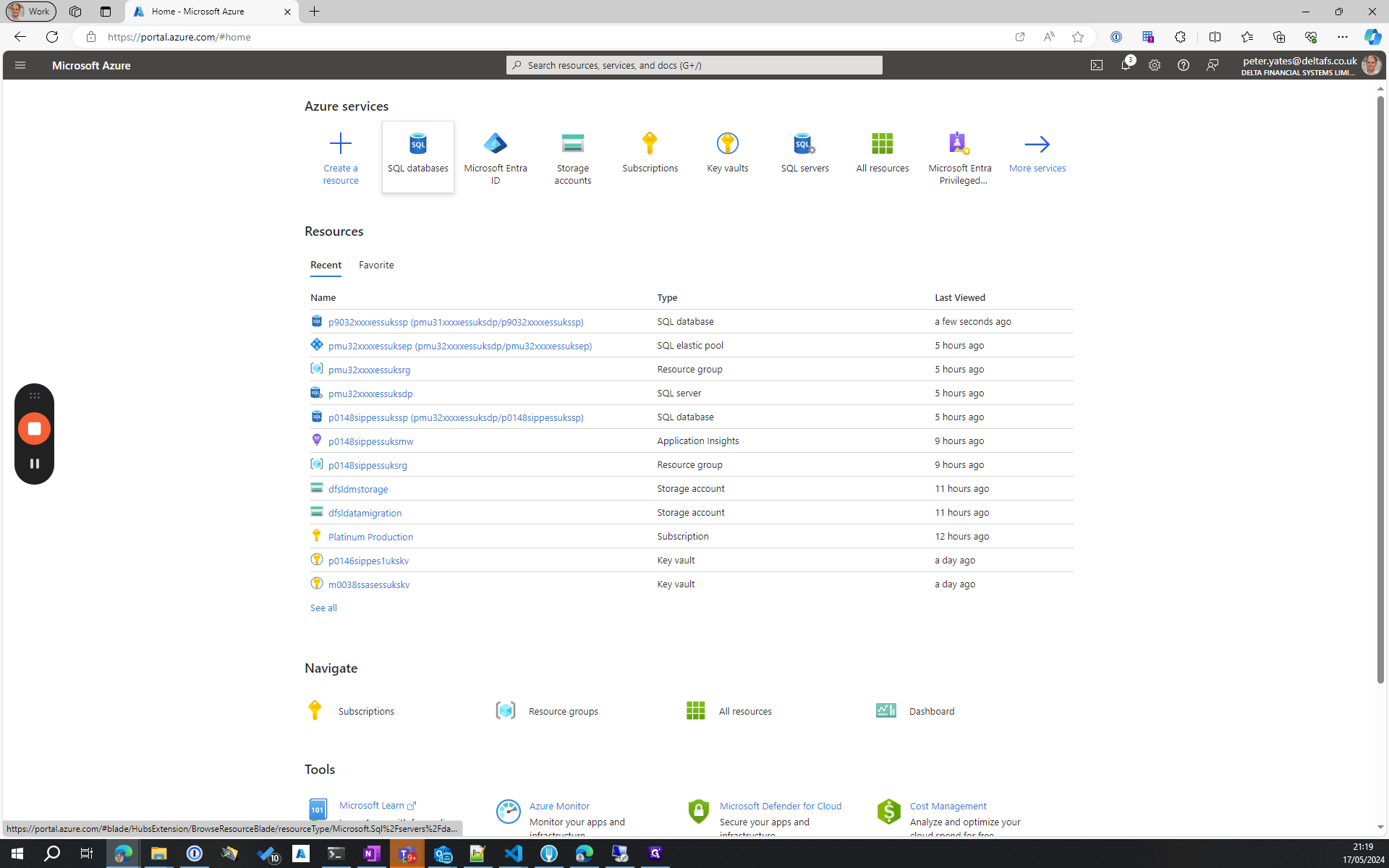The image size is (1389, 868).
Task: Open Visual Studio Code from taskbar
Action: 513,854
